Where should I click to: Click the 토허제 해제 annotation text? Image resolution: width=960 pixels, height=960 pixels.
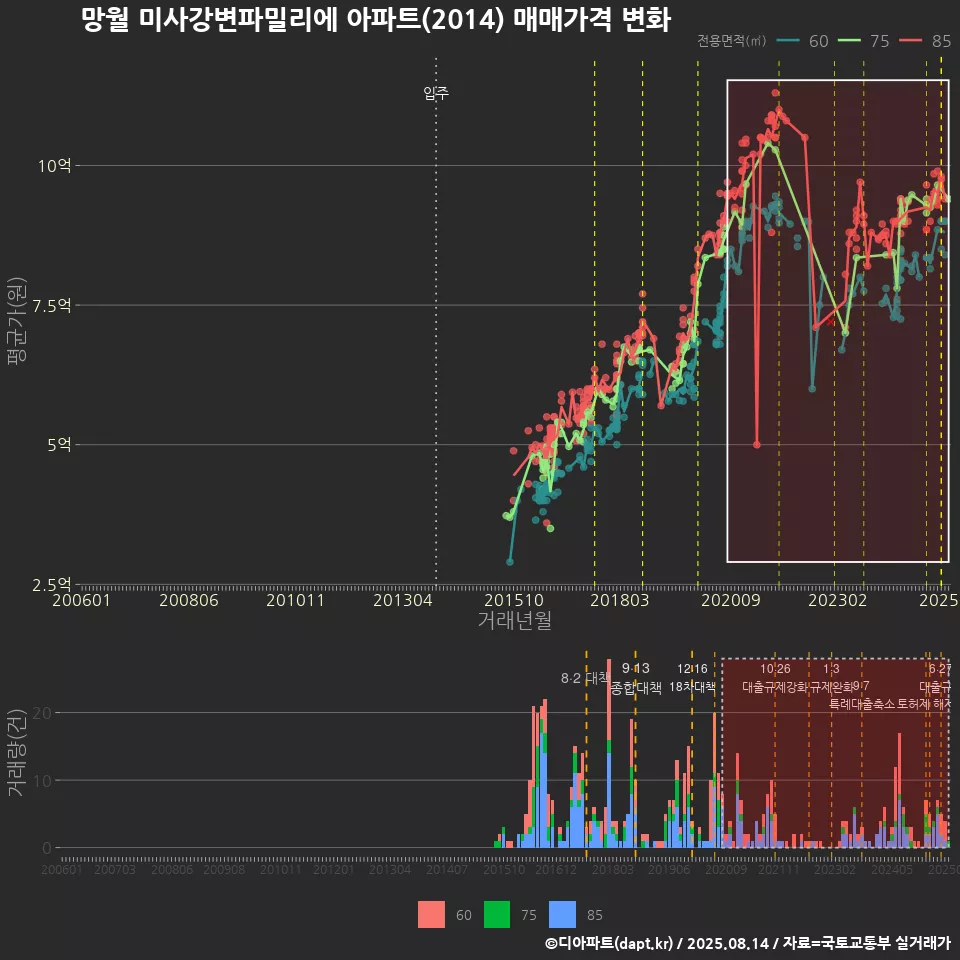pyautogui.click(x=924, y=704)
